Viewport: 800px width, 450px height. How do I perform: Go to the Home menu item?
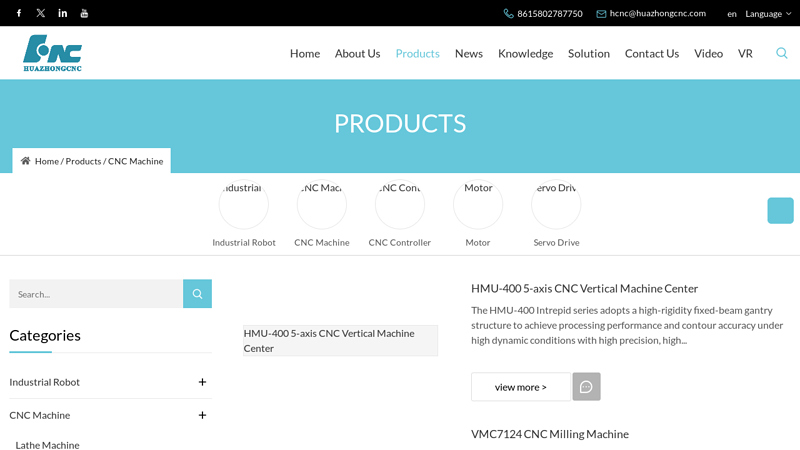(x=305, y=54)
